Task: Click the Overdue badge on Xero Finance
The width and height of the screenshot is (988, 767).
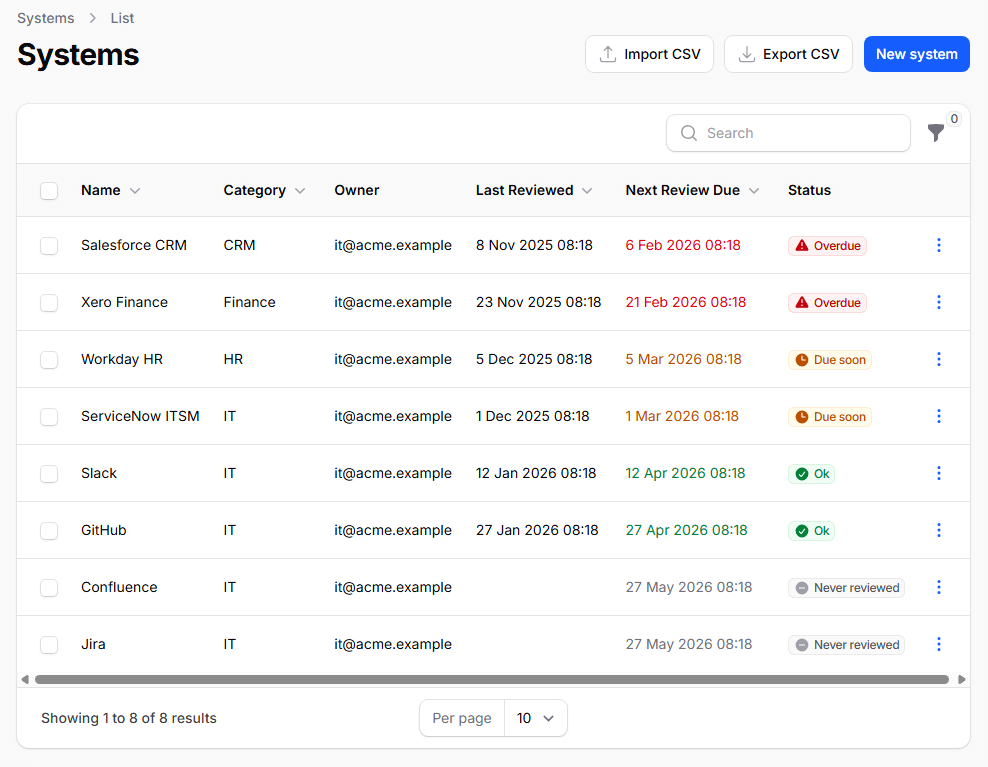Action: point(827,302)
